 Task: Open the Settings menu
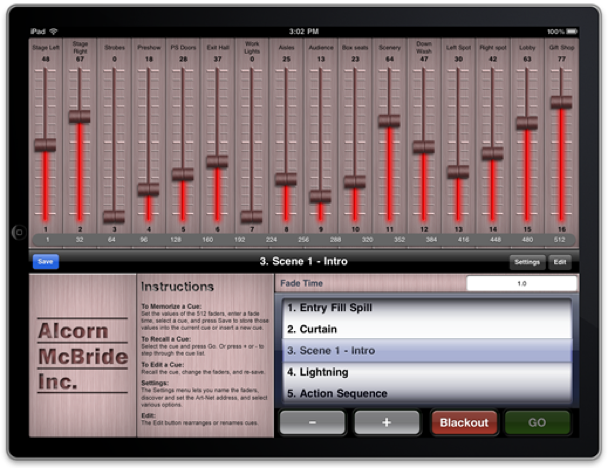pyautogui.click(x=528, y=262)
